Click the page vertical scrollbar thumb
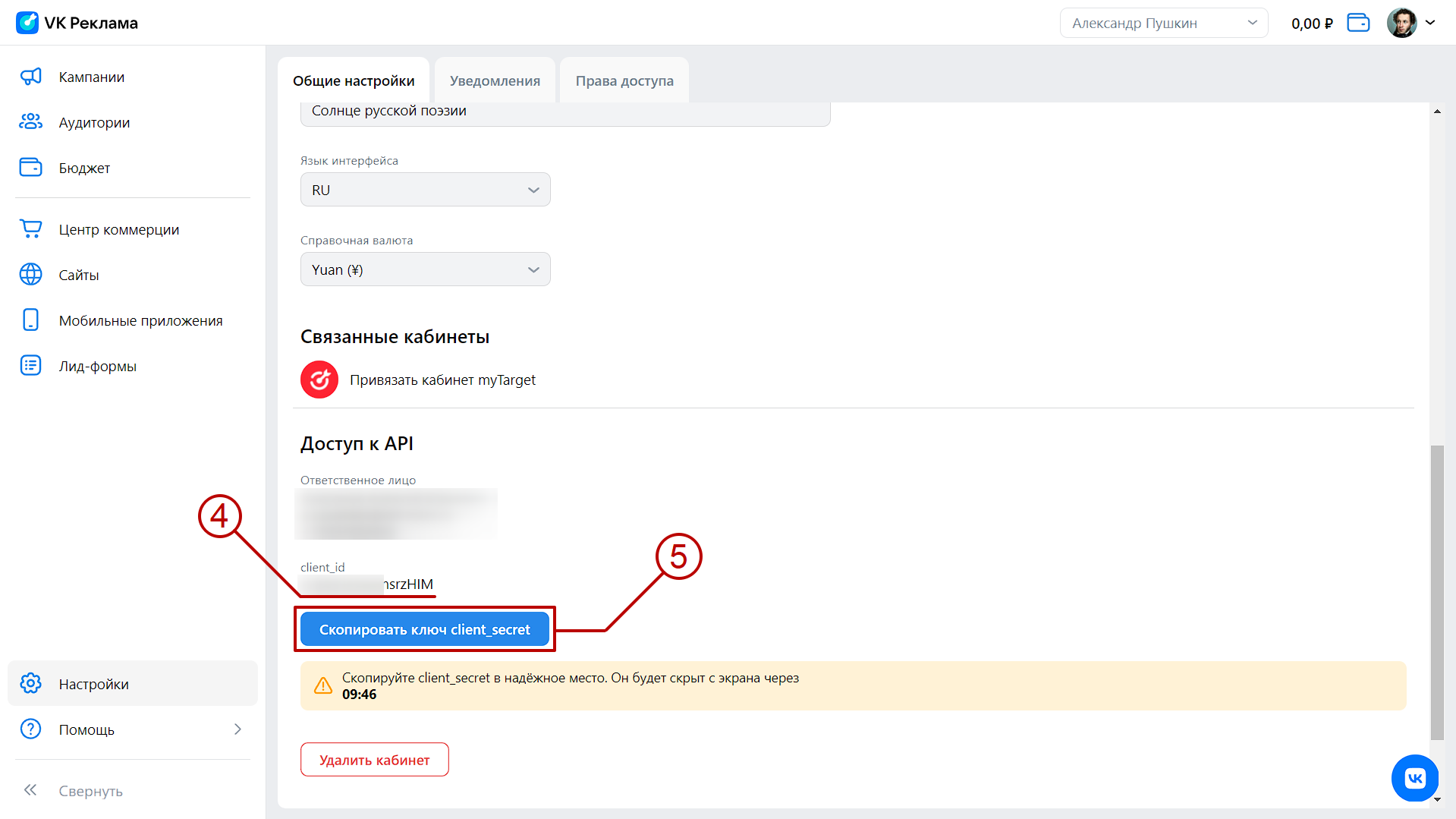This screenshot has height=819, width=1456. coord(1436,592)
